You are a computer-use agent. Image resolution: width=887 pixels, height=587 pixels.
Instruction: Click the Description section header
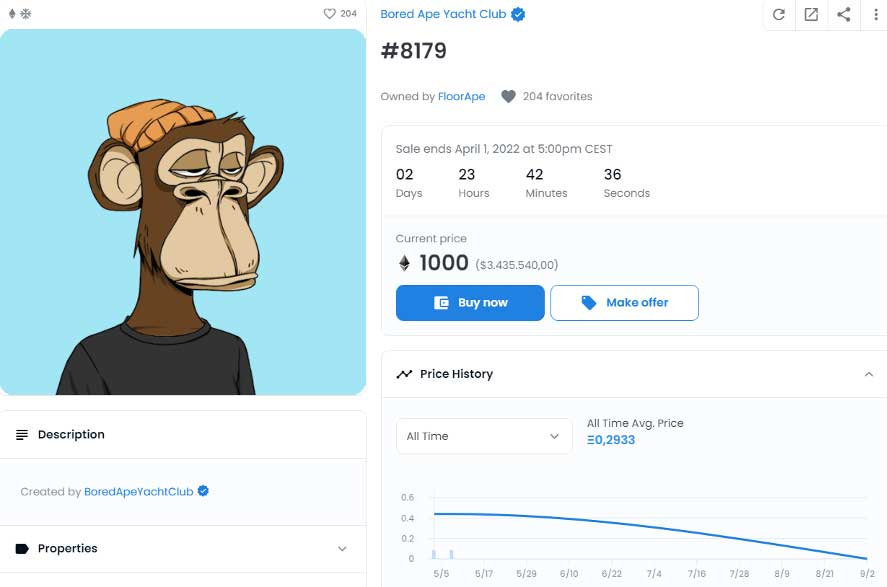pyautogui.click(x=71, y=435)
